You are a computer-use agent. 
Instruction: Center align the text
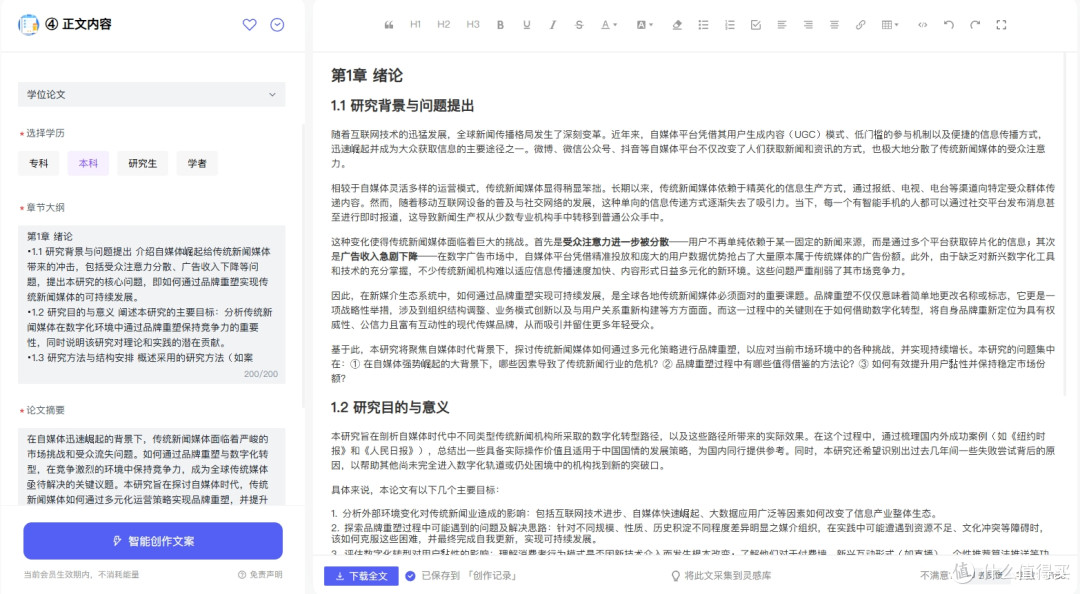tap(834, 25)
